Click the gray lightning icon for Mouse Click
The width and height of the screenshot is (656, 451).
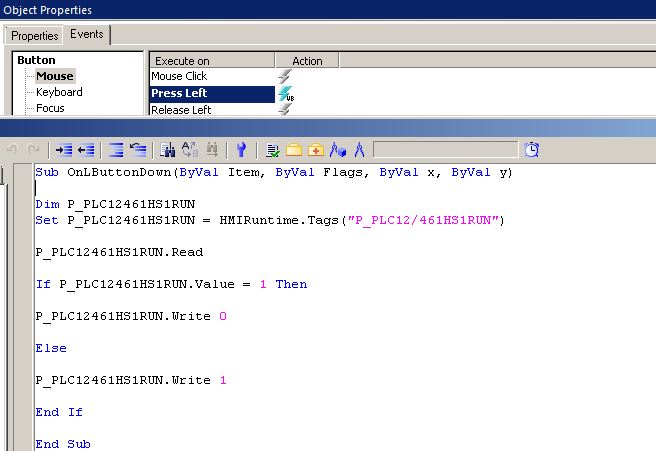(284, 77)
